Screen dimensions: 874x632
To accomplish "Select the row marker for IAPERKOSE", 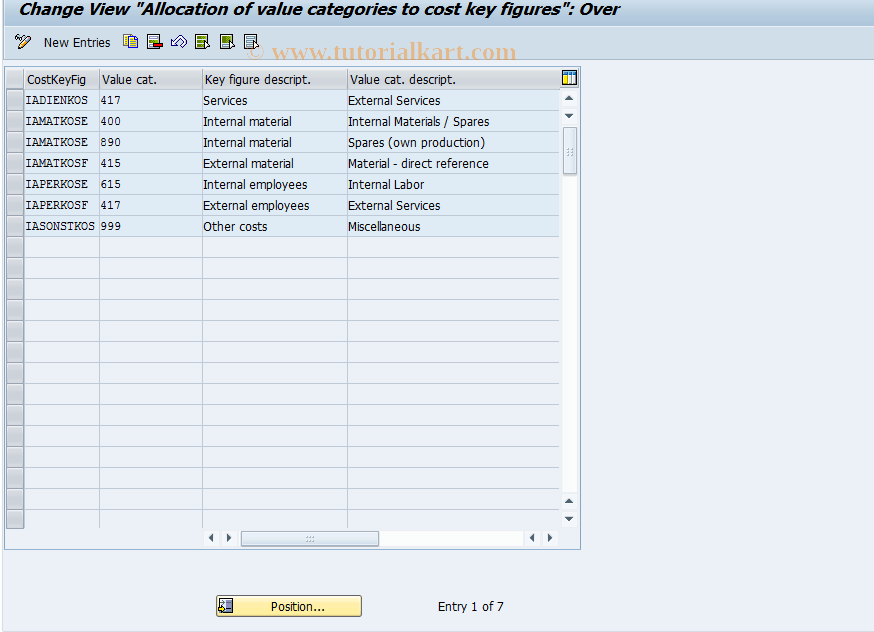I will coord(14,184).
